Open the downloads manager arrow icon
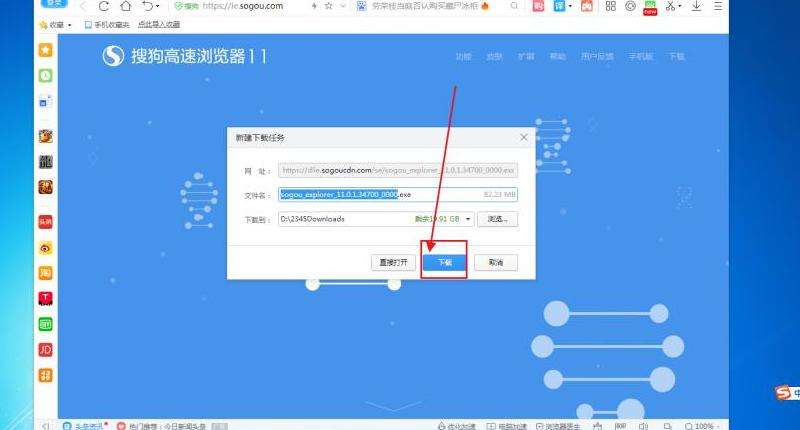Viewport: 800px width, 430px height. pyautogui.click(x=696, y=6)
